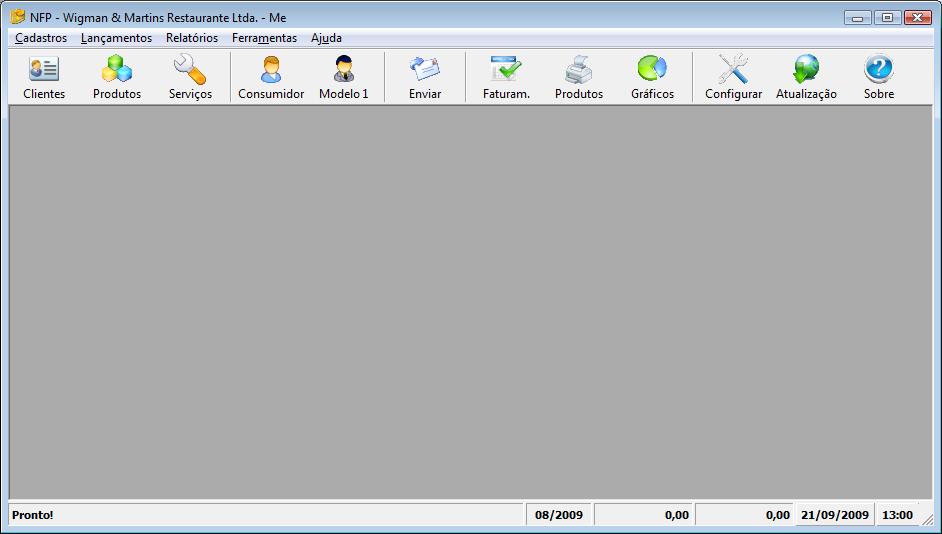Click the 13:00 time in status bar
Screen dimensions: 942x534
click(897, 515)
